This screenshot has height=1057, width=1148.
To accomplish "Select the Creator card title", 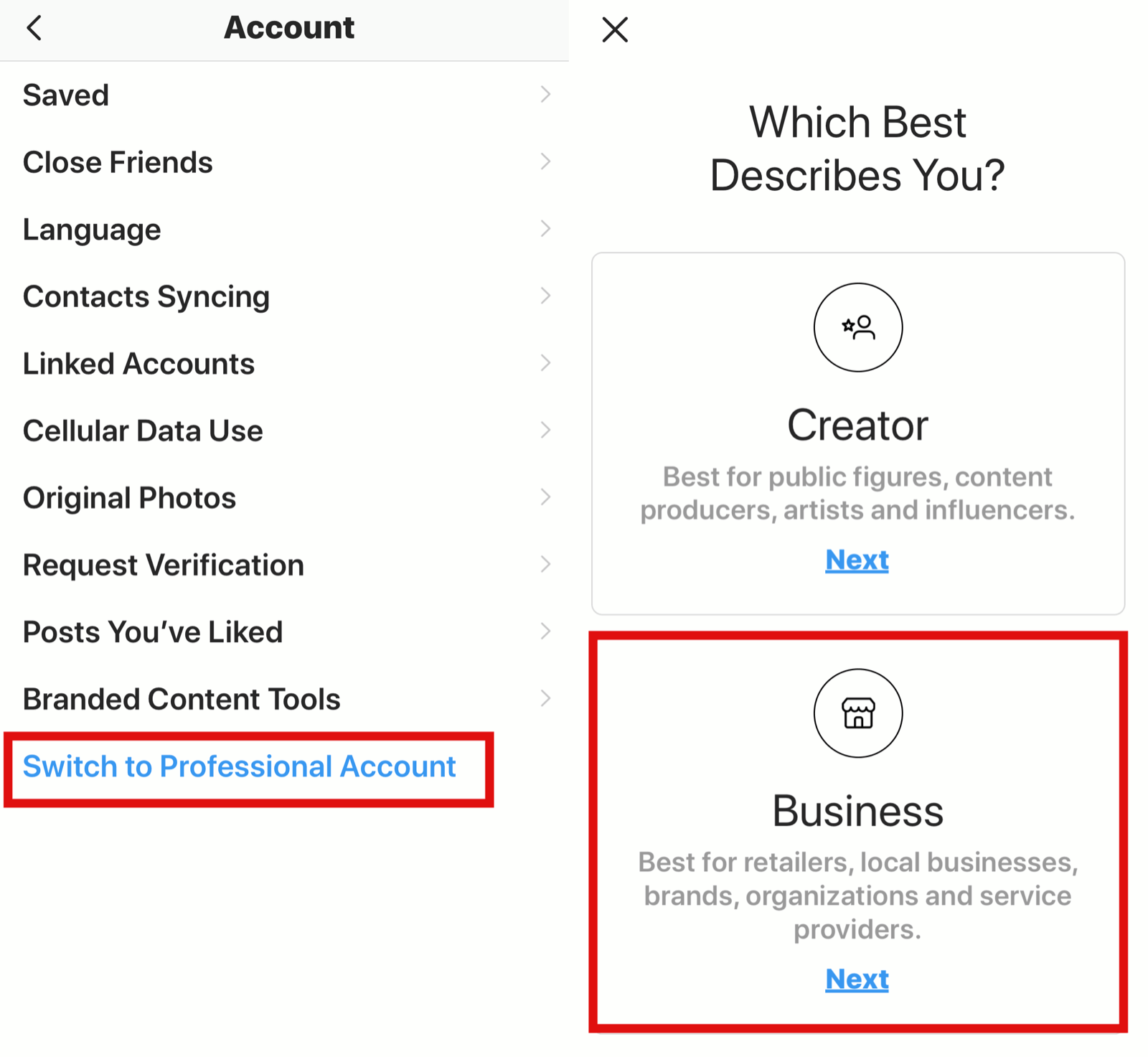I will 858,425.
